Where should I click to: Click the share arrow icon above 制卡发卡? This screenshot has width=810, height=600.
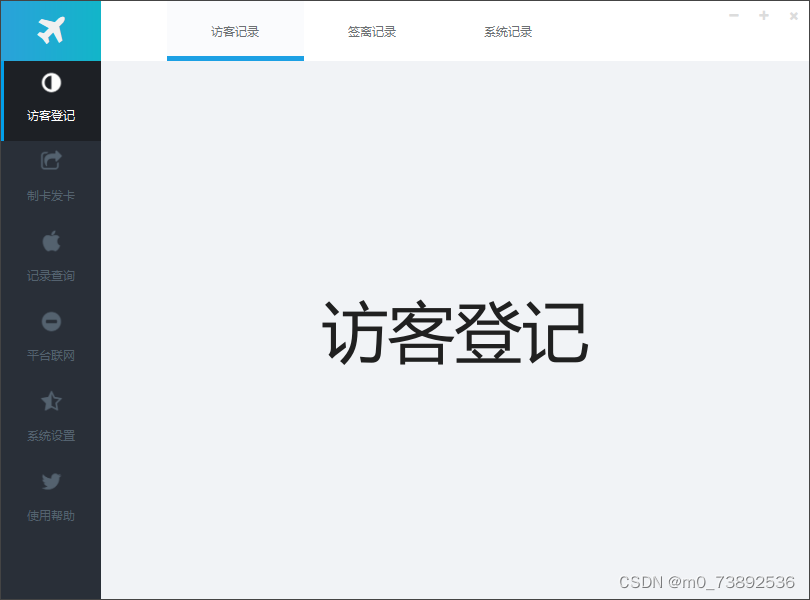click(50, 161)
